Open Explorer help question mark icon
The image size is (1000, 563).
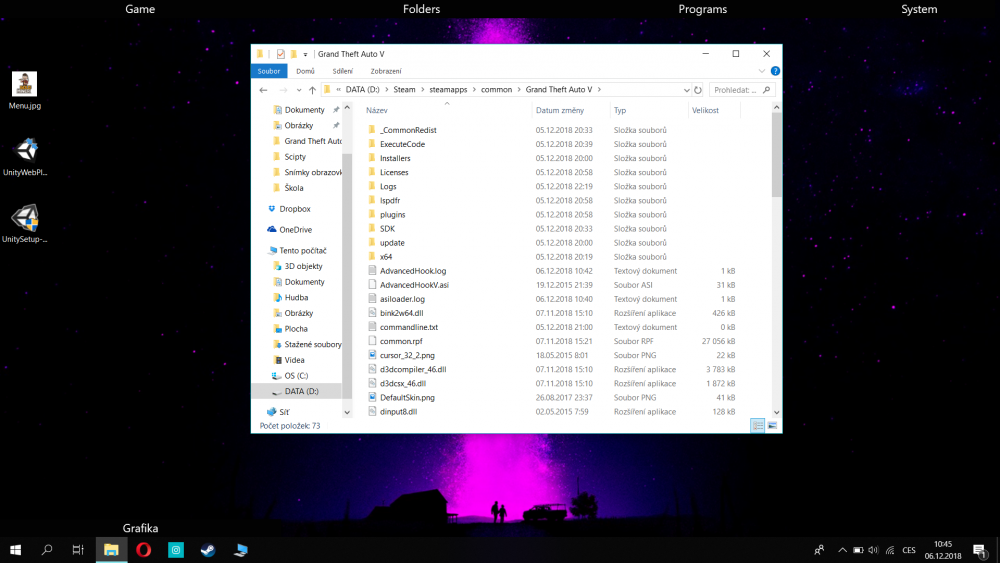pyautogui.click(x=775, y=71)
